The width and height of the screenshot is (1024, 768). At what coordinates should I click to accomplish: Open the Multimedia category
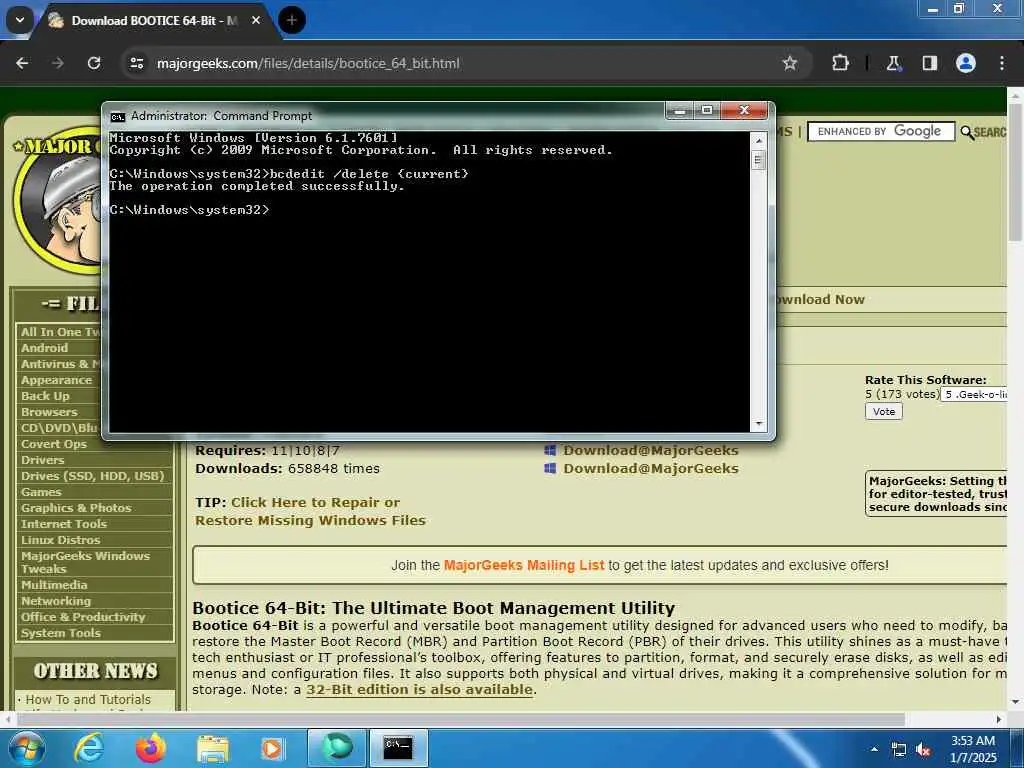pyautogui.click(x=54, y=585)
